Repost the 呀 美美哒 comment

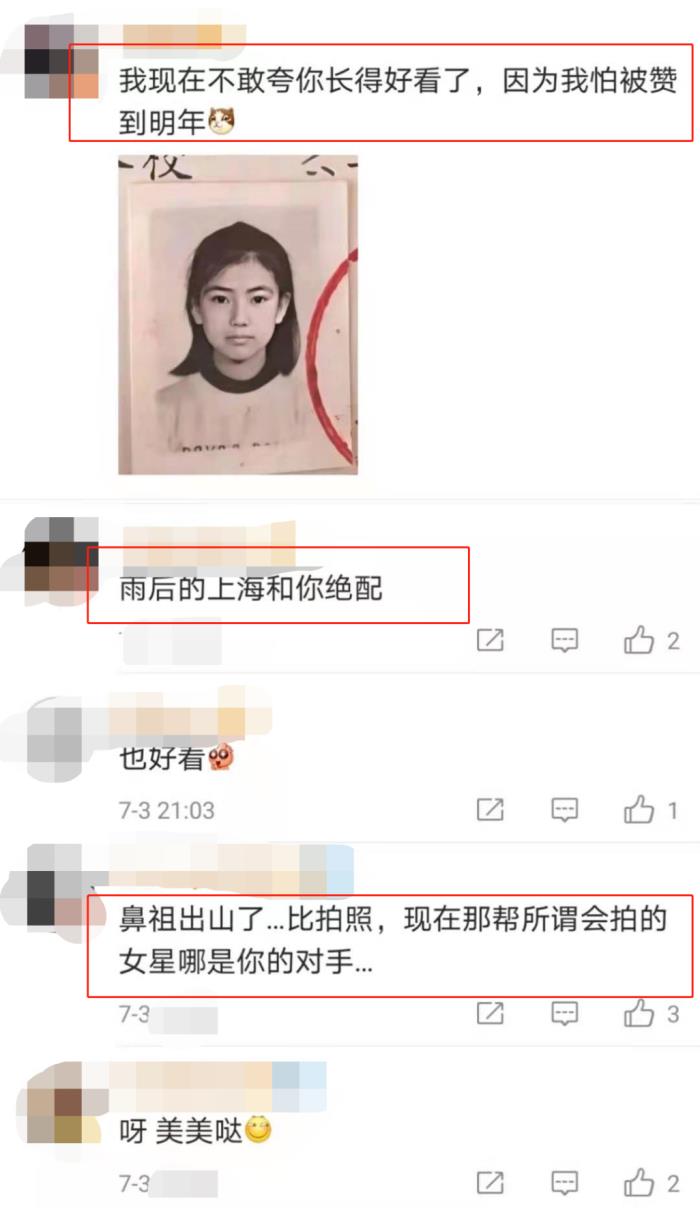point(489,1184)
